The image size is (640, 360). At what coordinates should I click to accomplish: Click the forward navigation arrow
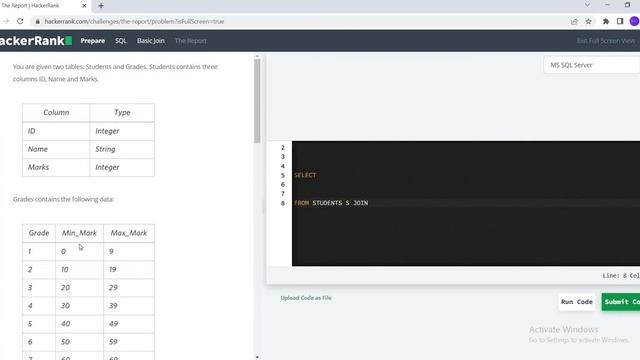click(6, 21)
